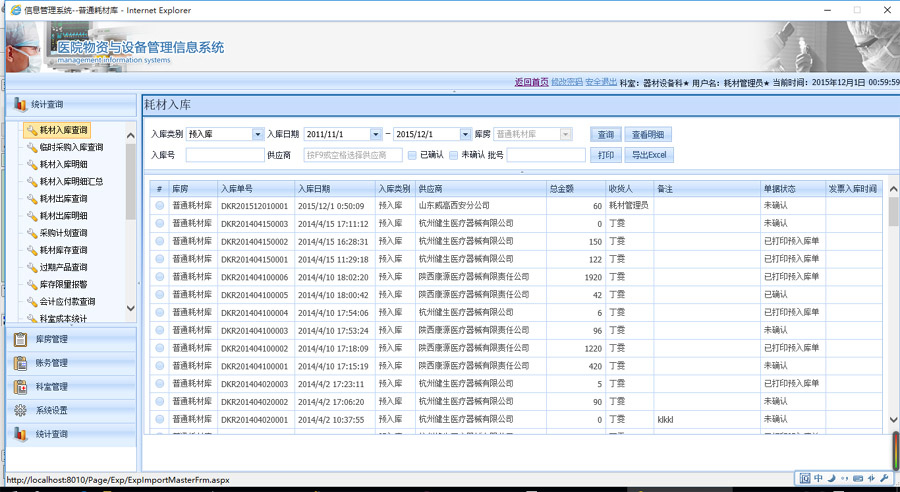Screen dimensions: 900x492
Task: Select radio button for DKR201404100001 row
Action: coord(160,366)
